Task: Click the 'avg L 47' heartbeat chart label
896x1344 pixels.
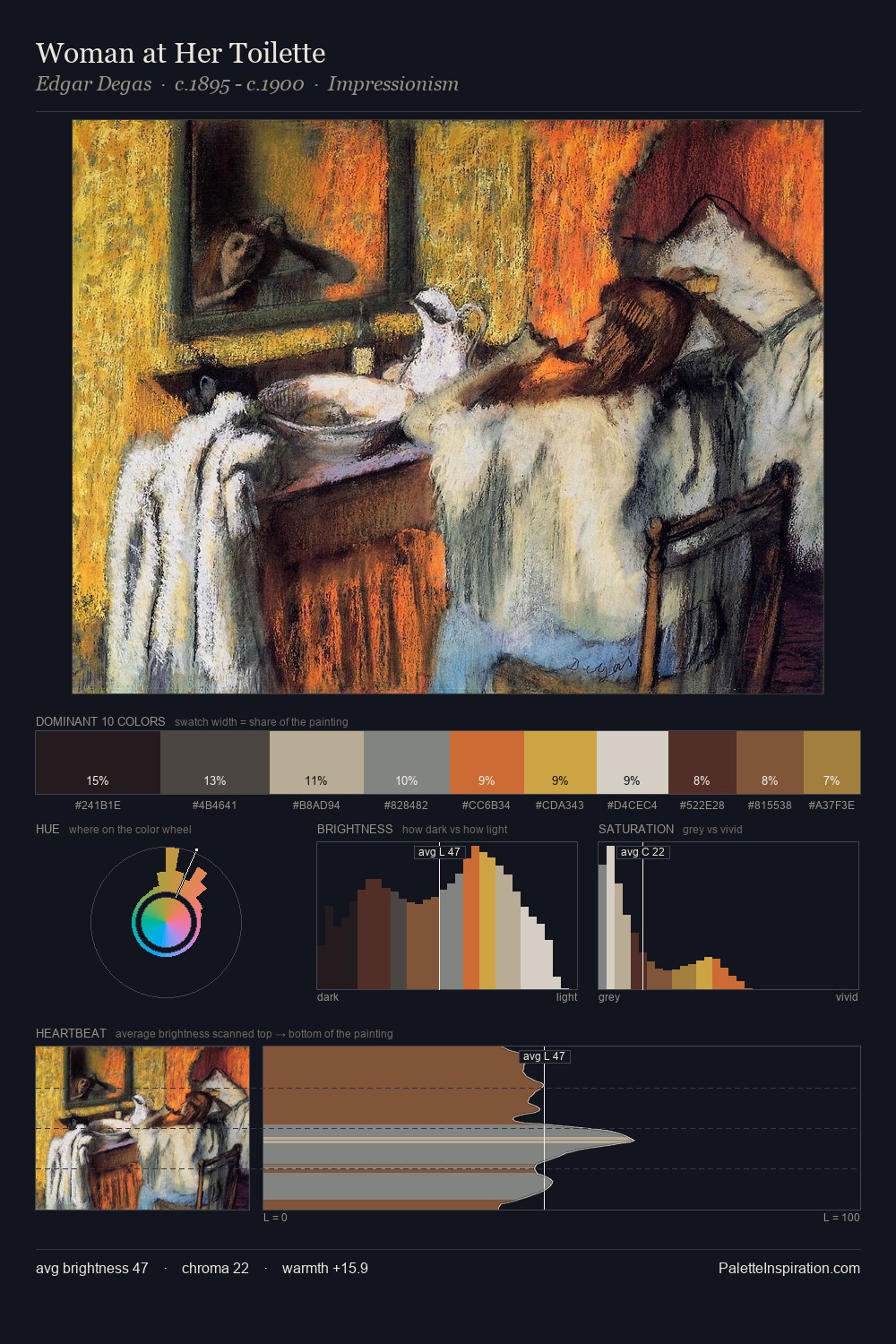Action: pos(545,1056)
